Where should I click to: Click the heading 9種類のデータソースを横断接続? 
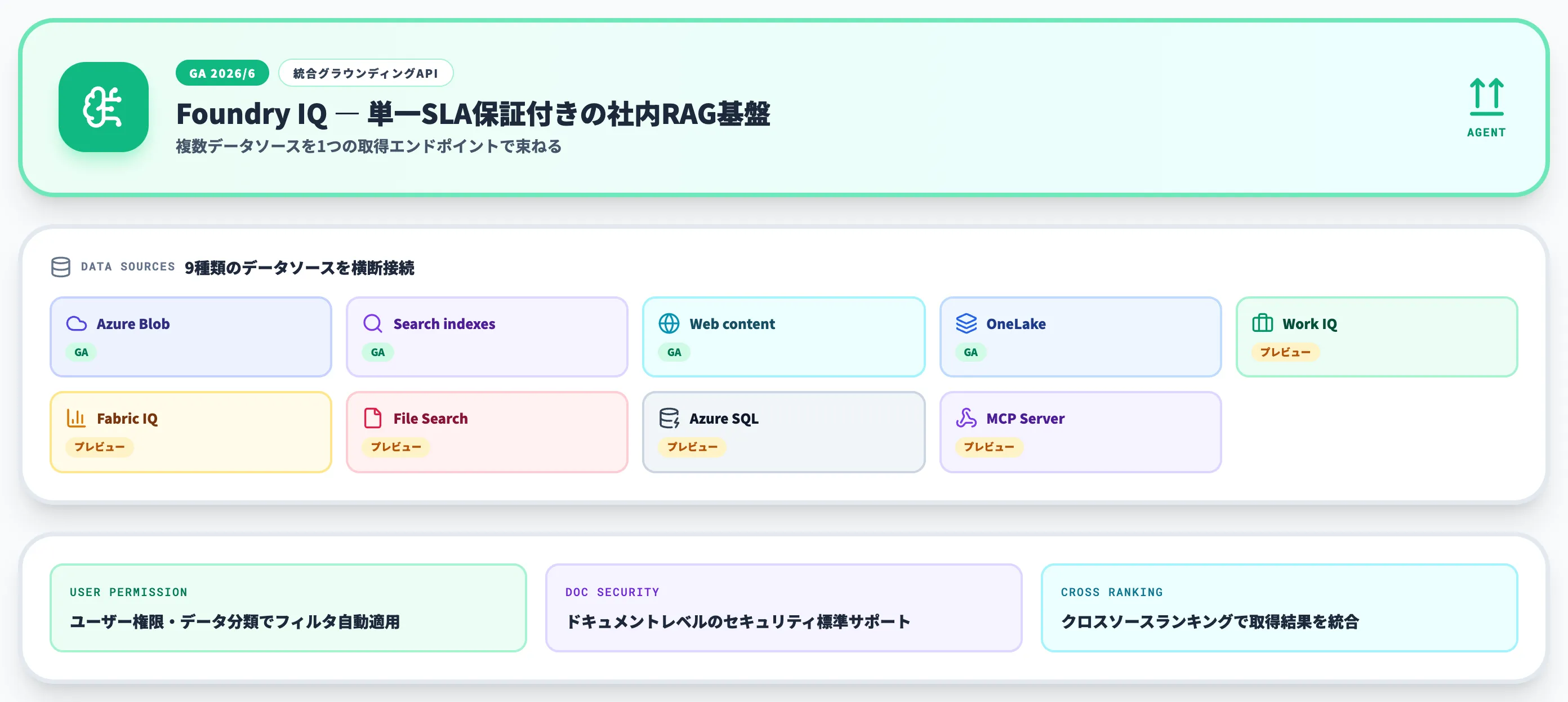point(300,267)
